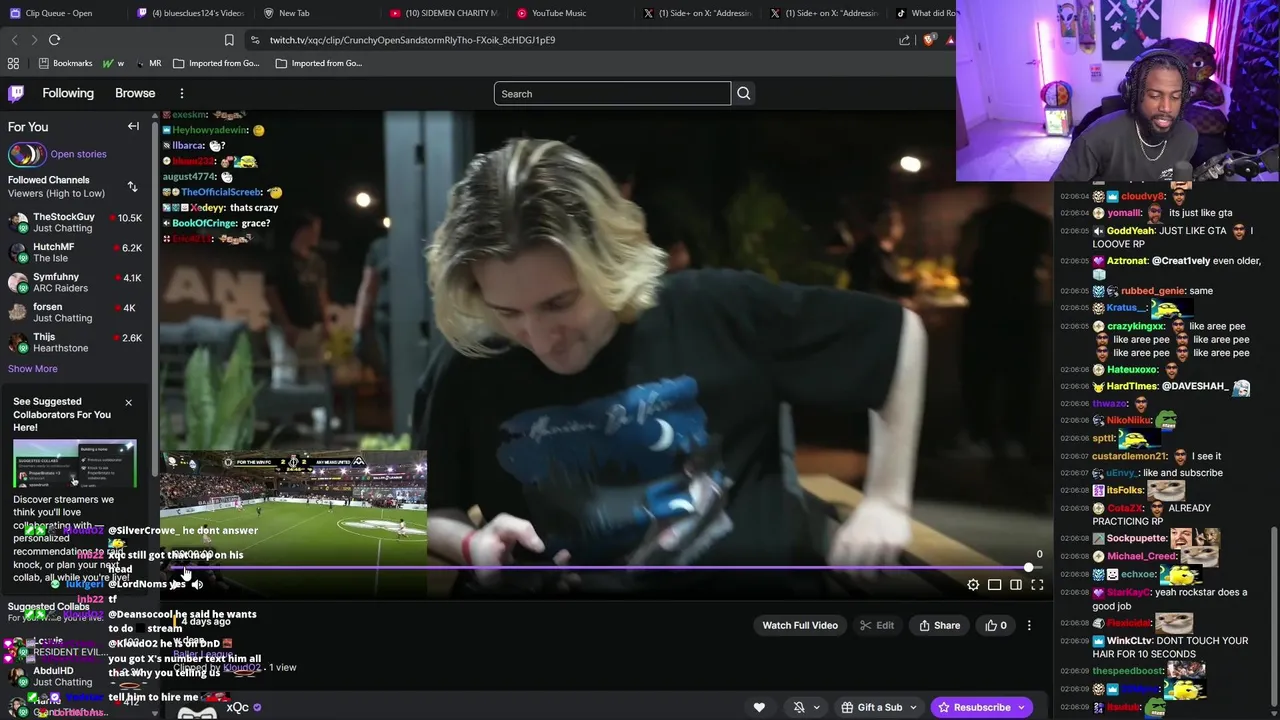This screenshot has width=1280, height=720.
Task: Click the w bookmark shortcut
Action: click(x=113, y=63)
